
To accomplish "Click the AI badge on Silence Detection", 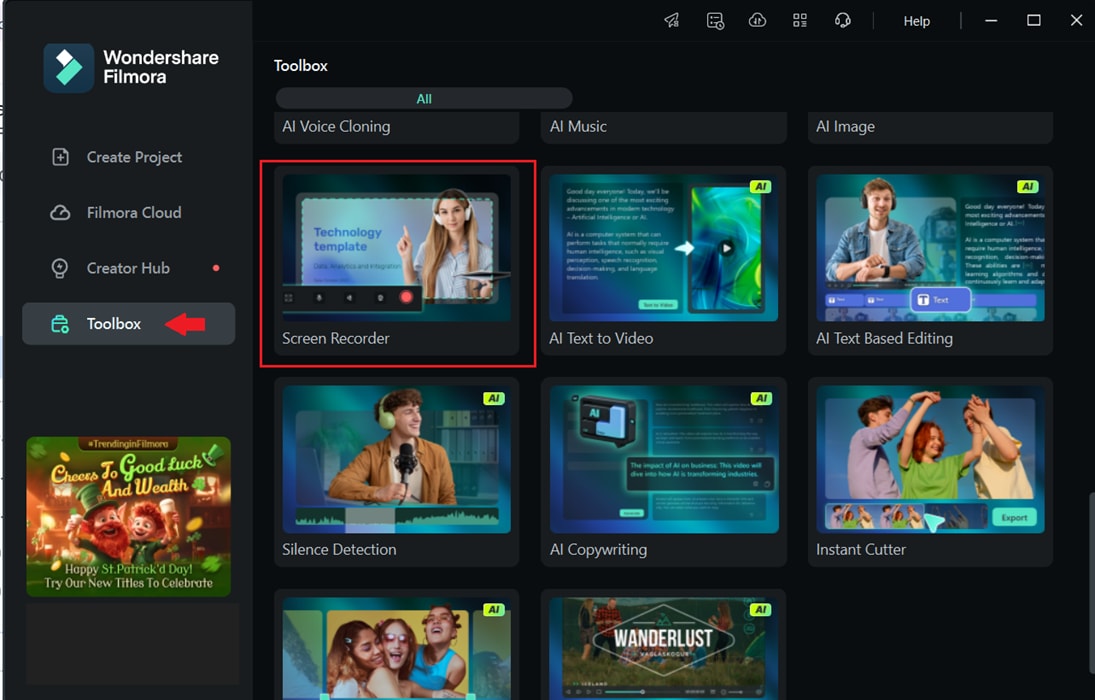I will (x=494, y=398).
